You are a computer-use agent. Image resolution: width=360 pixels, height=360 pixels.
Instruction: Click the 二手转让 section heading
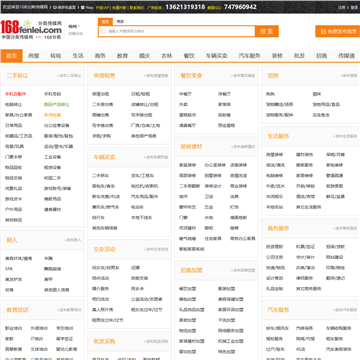tap(17, 76)
